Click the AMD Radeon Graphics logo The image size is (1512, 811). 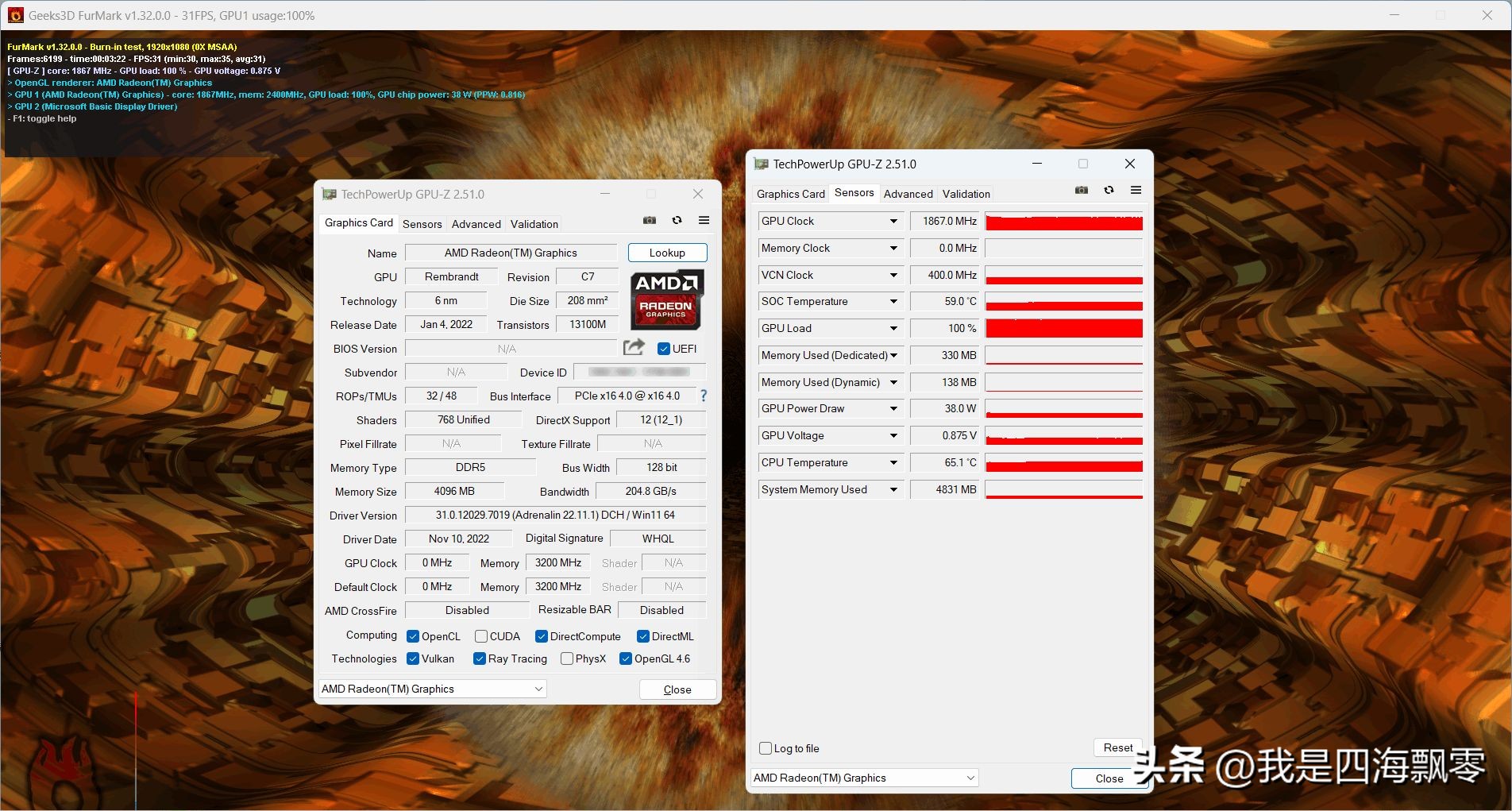coord(666,300)
